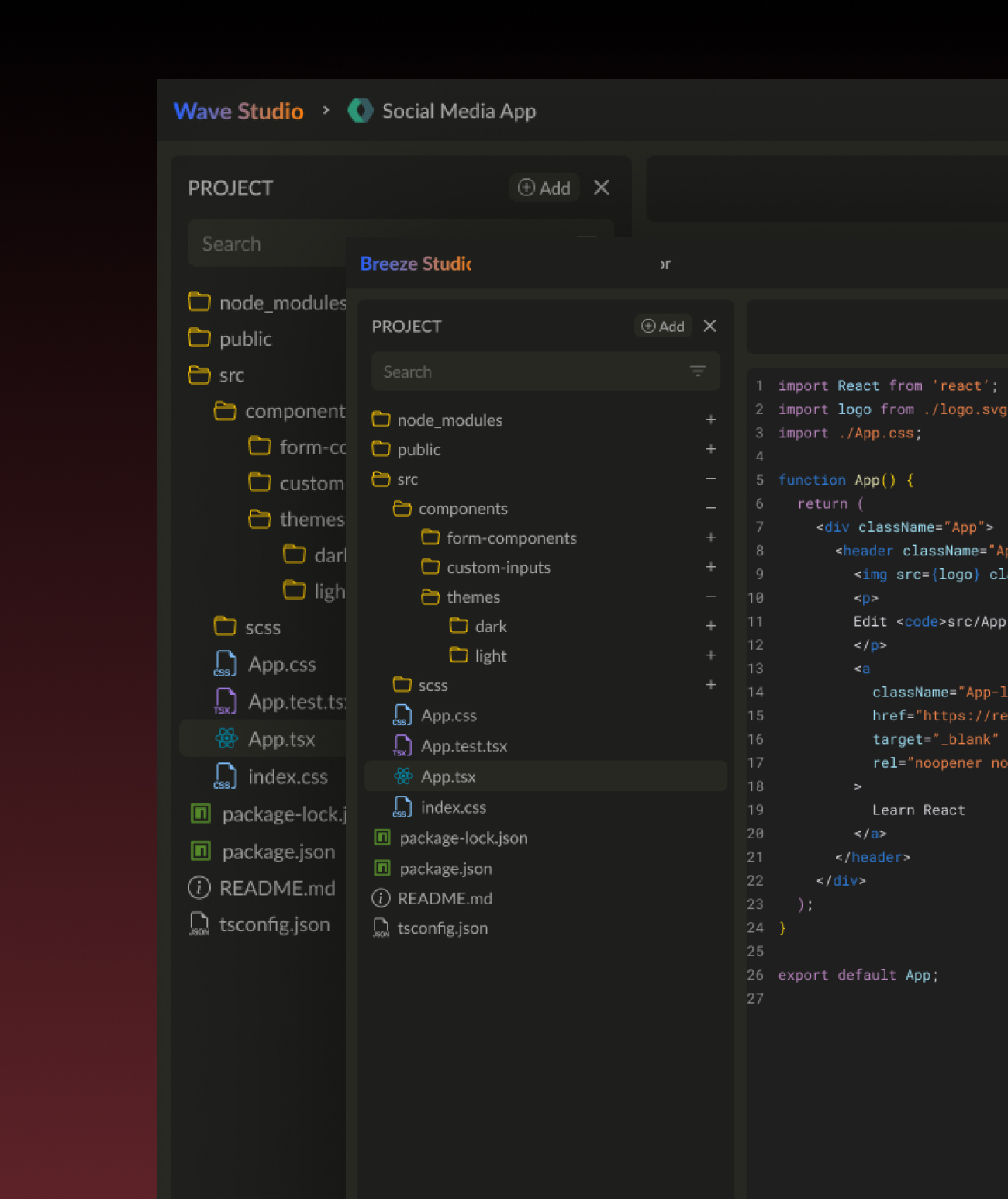Expand custom-inputs with its plus icon
Screen dimensions: 1008x1199
710,567
